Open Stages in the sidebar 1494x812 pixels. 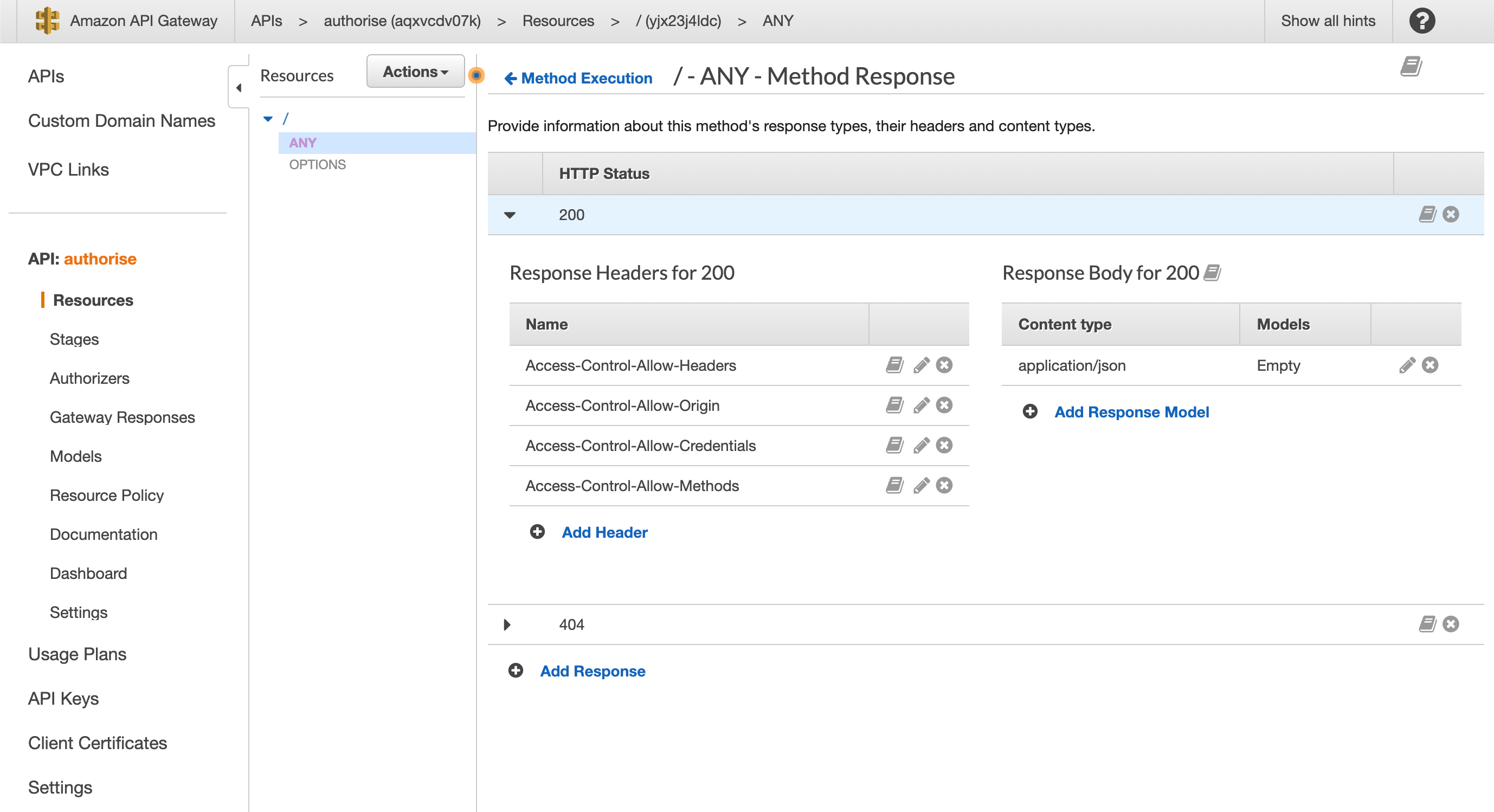tap(74, 339)
